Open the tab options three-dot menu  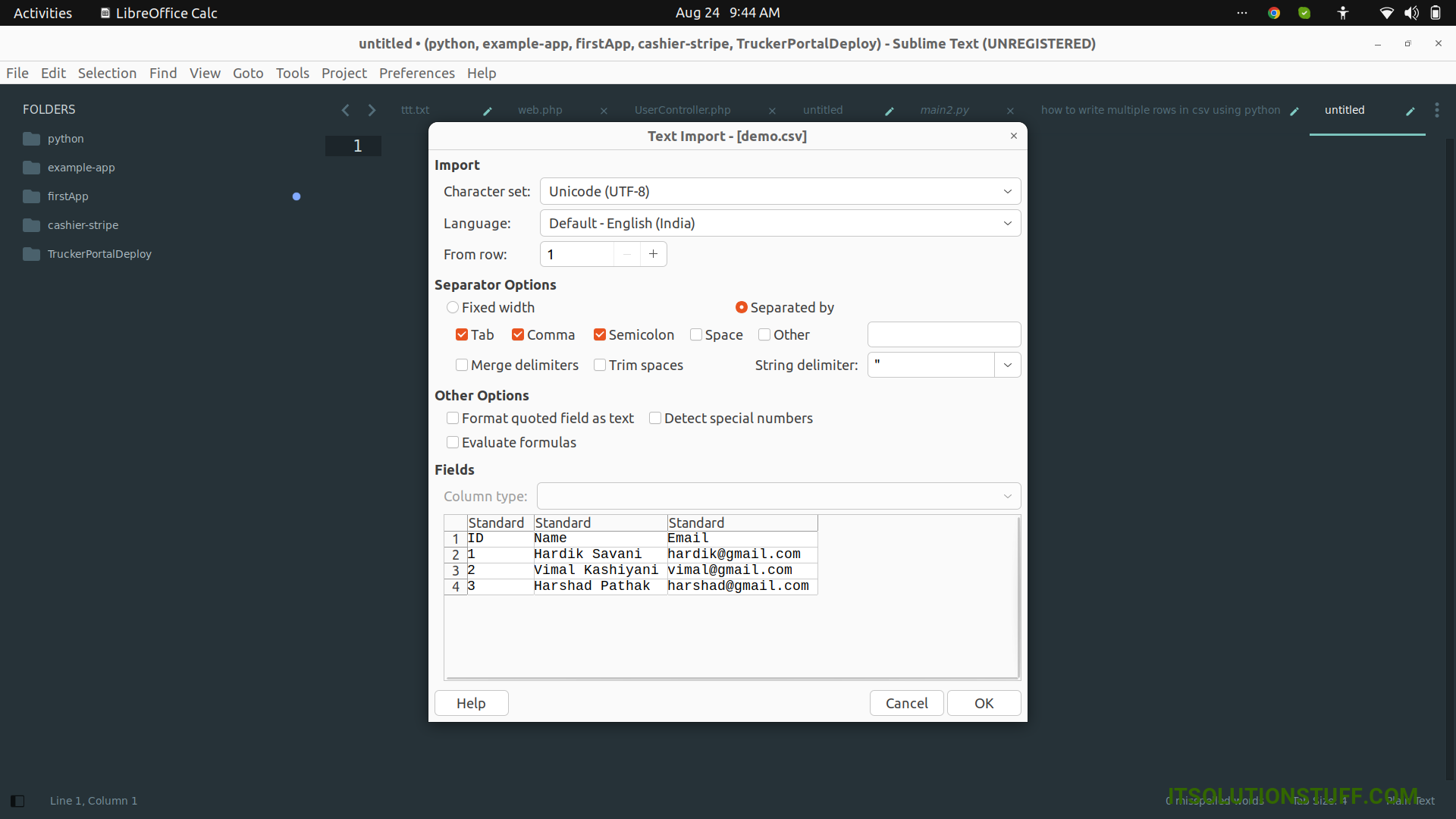point(1437,110)
